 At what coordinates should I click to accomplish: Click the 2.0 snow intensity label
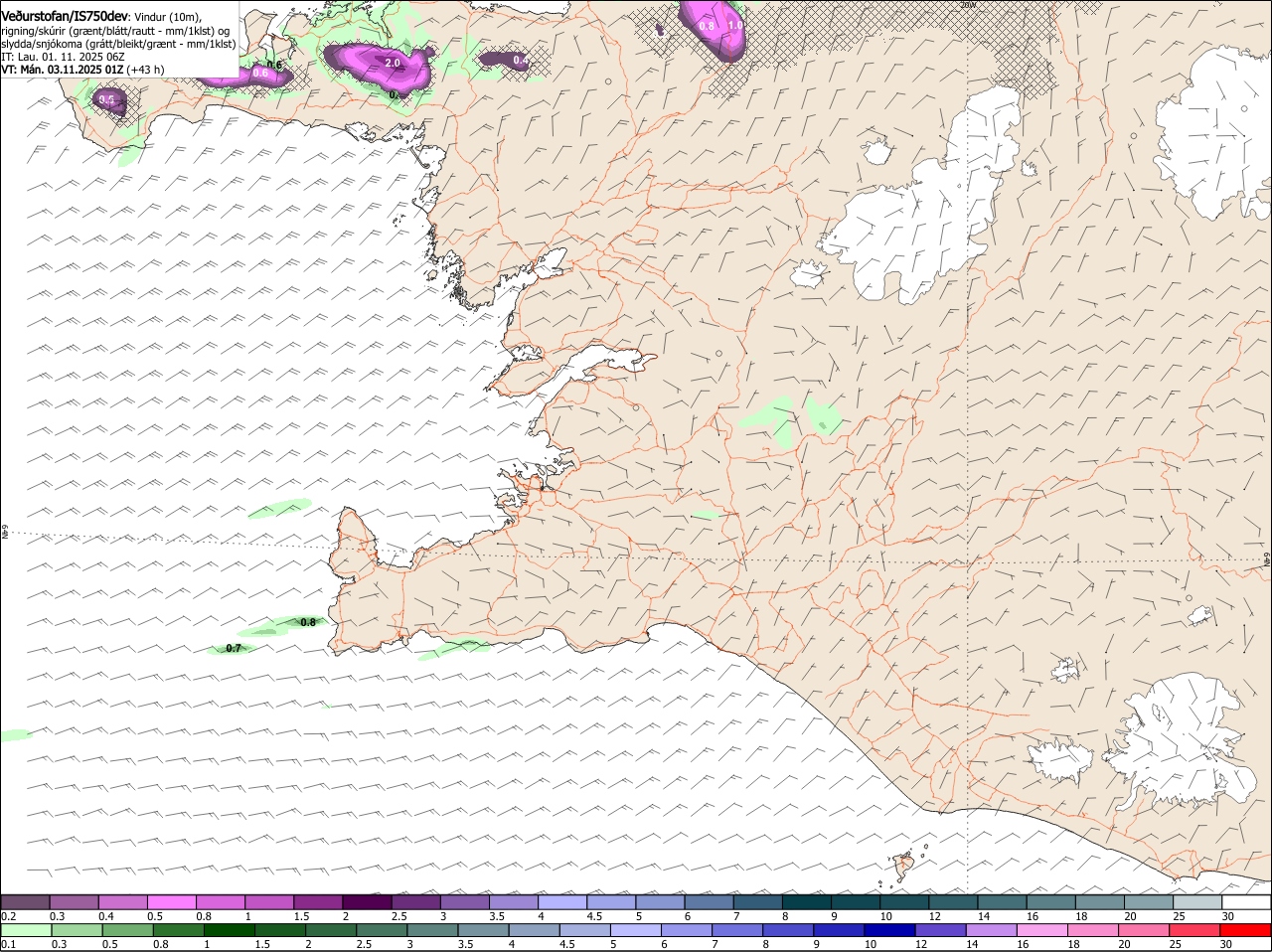pos(392,64)
